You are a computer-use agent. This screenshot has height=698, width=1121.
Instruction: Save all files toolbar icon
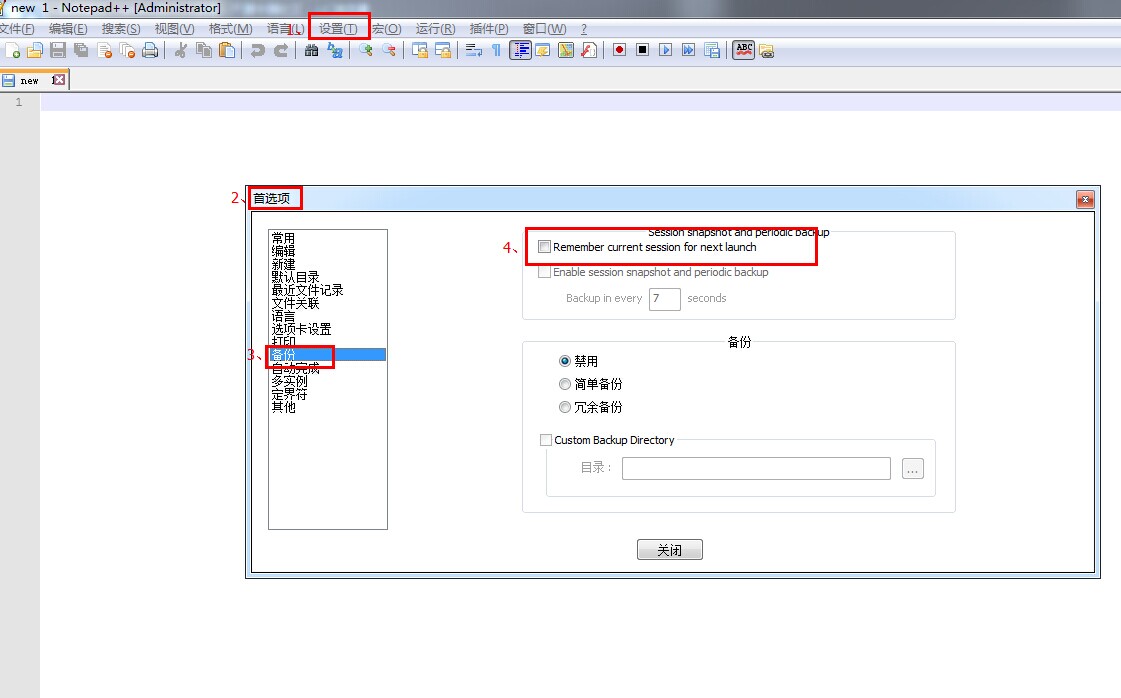pyautogui.click(x=81, y=50)
